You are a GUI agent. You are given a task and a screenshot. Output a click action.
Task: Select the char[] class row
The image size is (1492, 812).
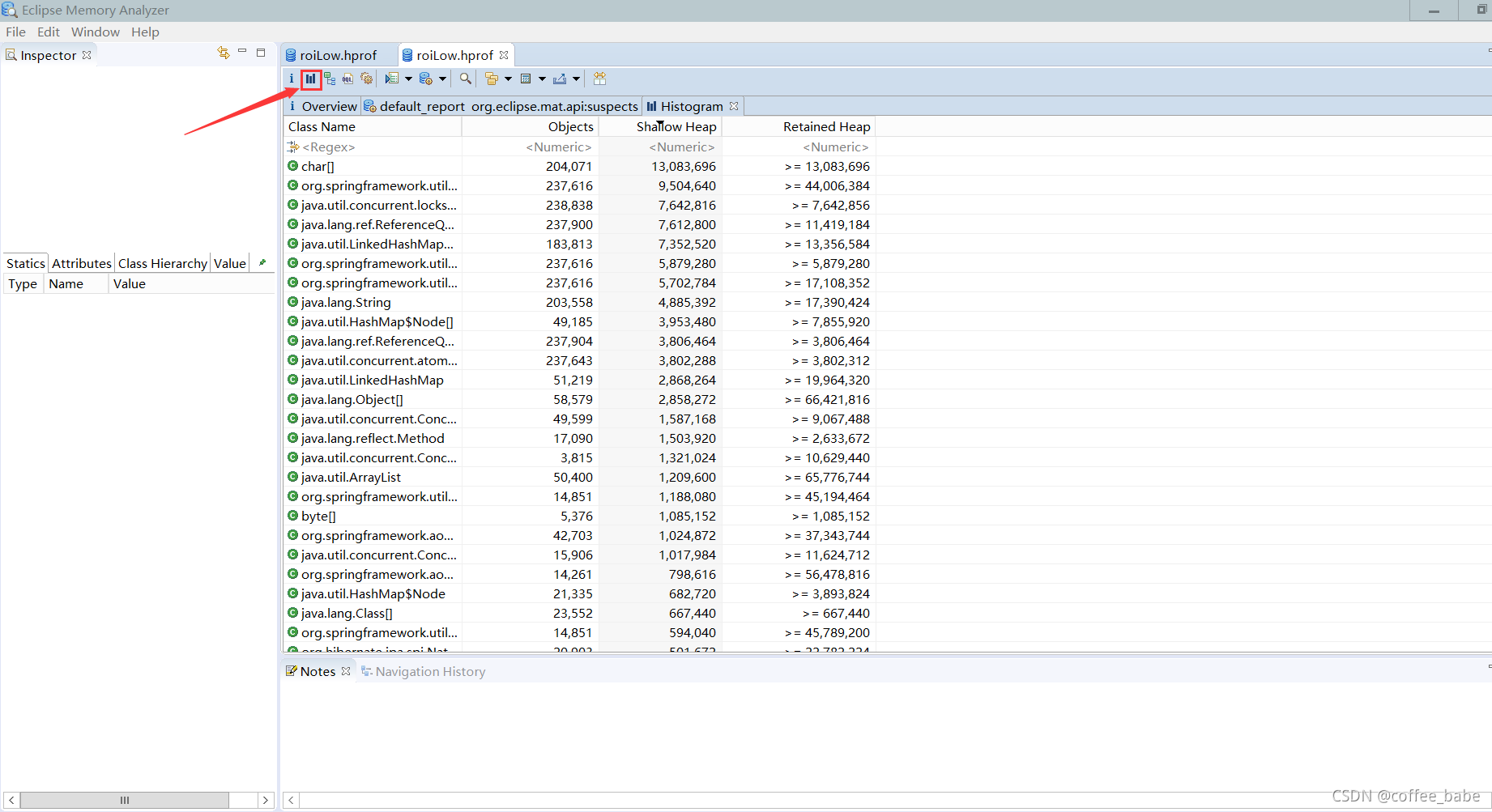[x=579, y=166]
